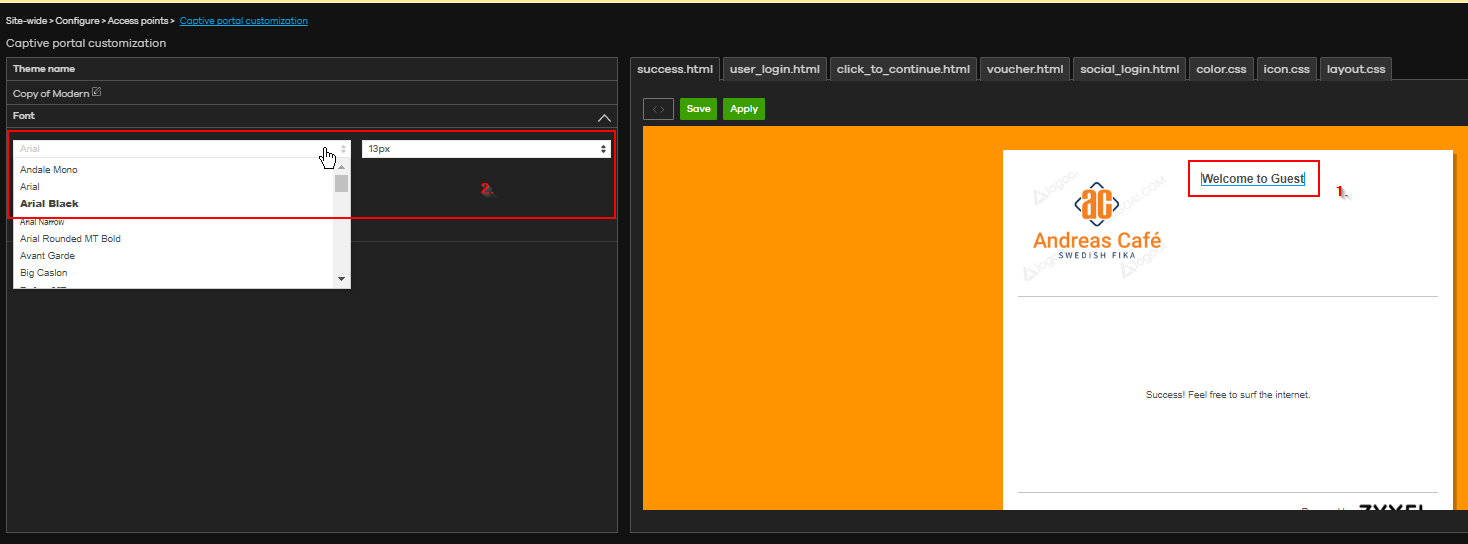Toggle the source code view button

(x=657, y=109)
